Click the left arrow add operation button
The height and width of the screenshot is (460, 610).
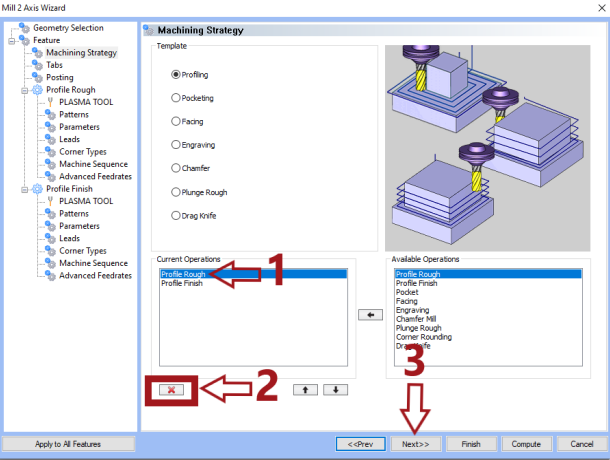click(370, 314)
